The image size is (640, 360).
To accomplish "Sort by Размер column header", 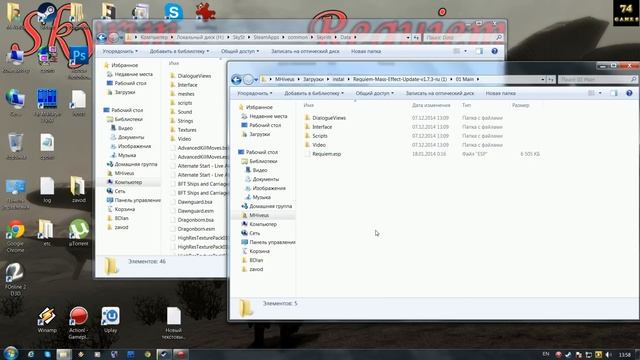I will [x=520, y=105].
